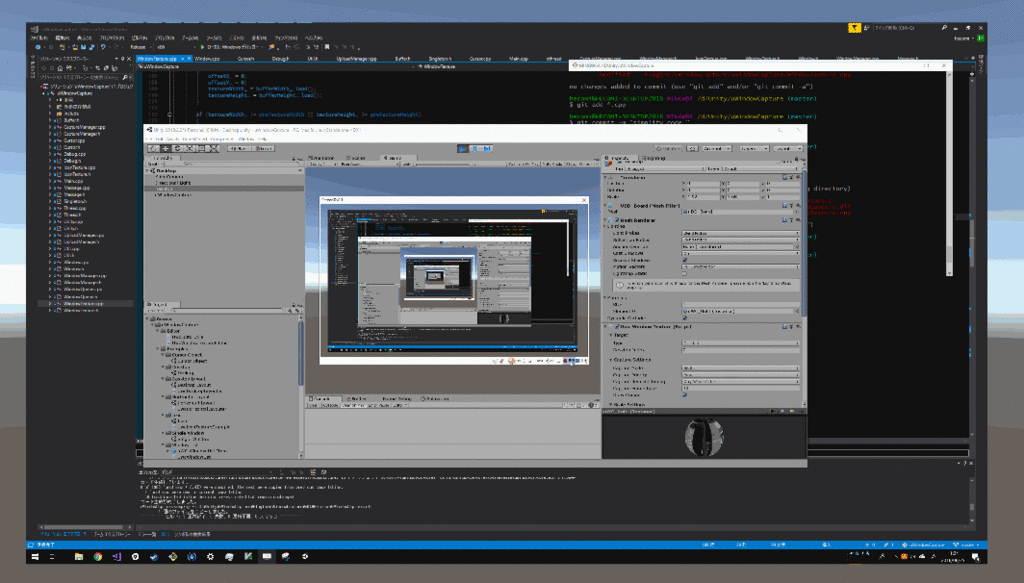
Task: Open Visual Studio notifications flag icon
Action: click(854, 28)
